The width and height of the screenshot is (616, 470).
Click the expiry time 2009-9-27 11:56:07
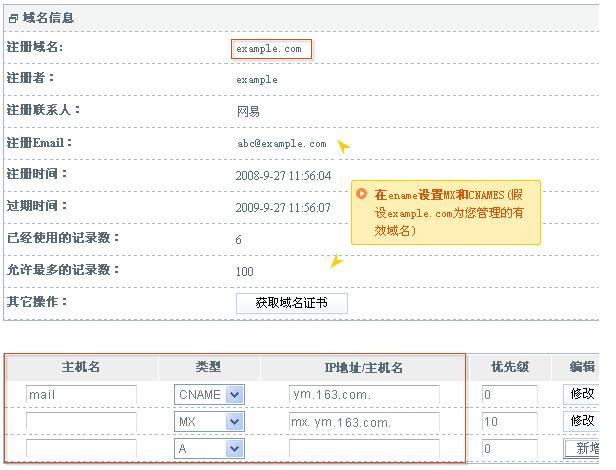pos(283,207)
